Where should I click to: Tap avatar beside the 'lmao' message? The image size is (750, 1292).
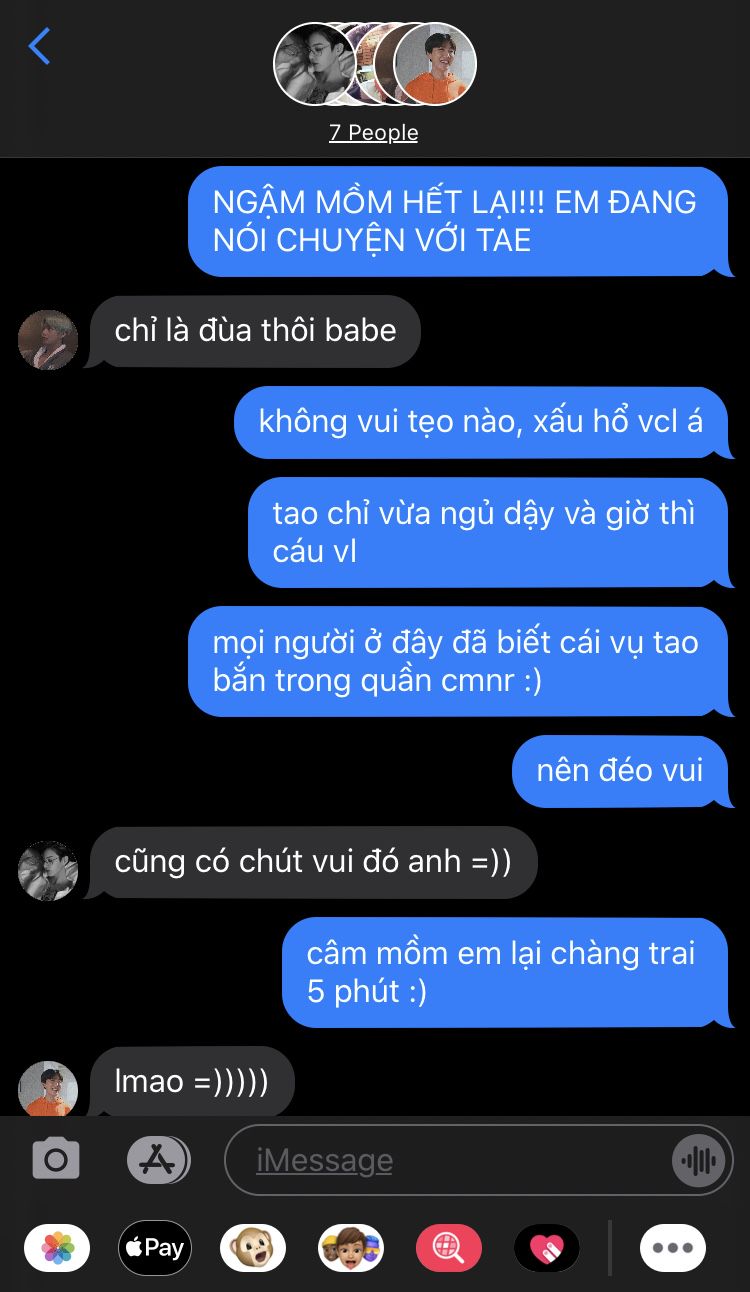[x=48, y=1088]
